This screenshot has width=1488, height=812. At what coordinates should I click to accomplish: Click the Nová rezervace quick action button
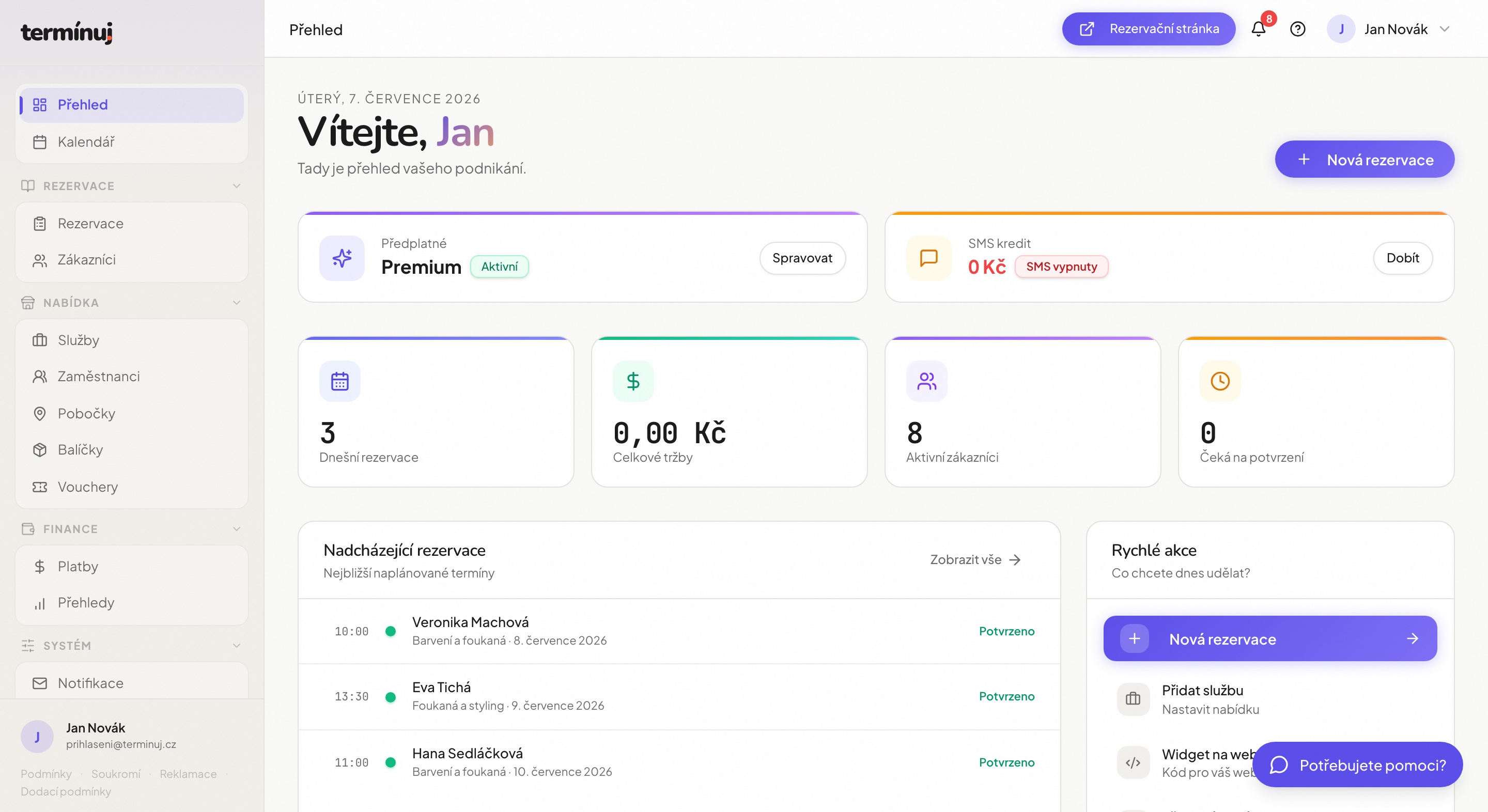click(x=1269, y=639)
